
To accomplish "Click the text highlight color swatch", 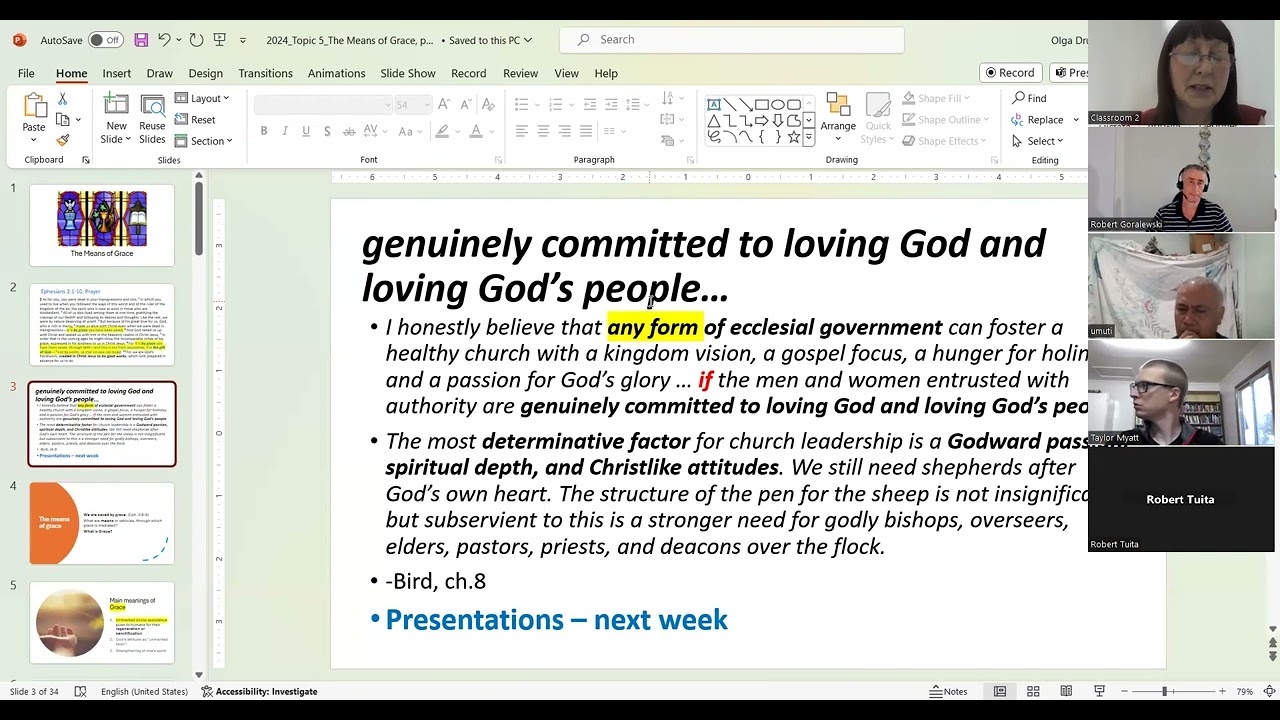I will [x=440, y=131].
